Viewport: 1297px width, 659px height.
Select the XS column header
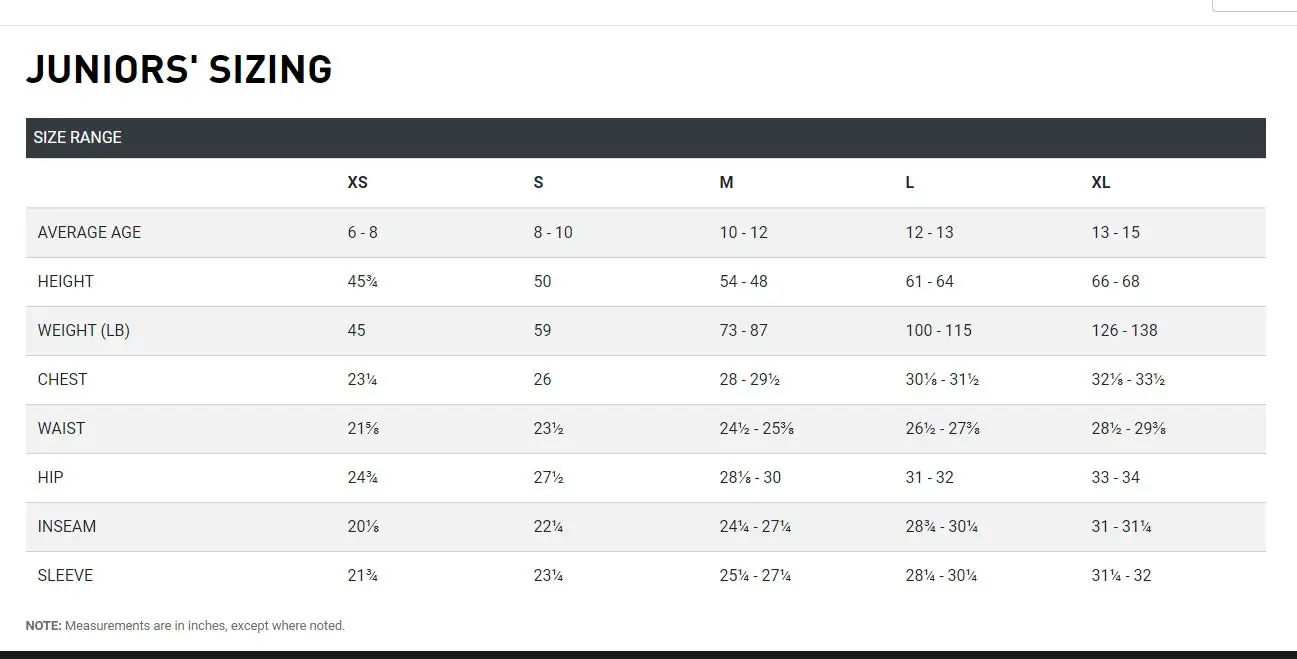[357, 183]
